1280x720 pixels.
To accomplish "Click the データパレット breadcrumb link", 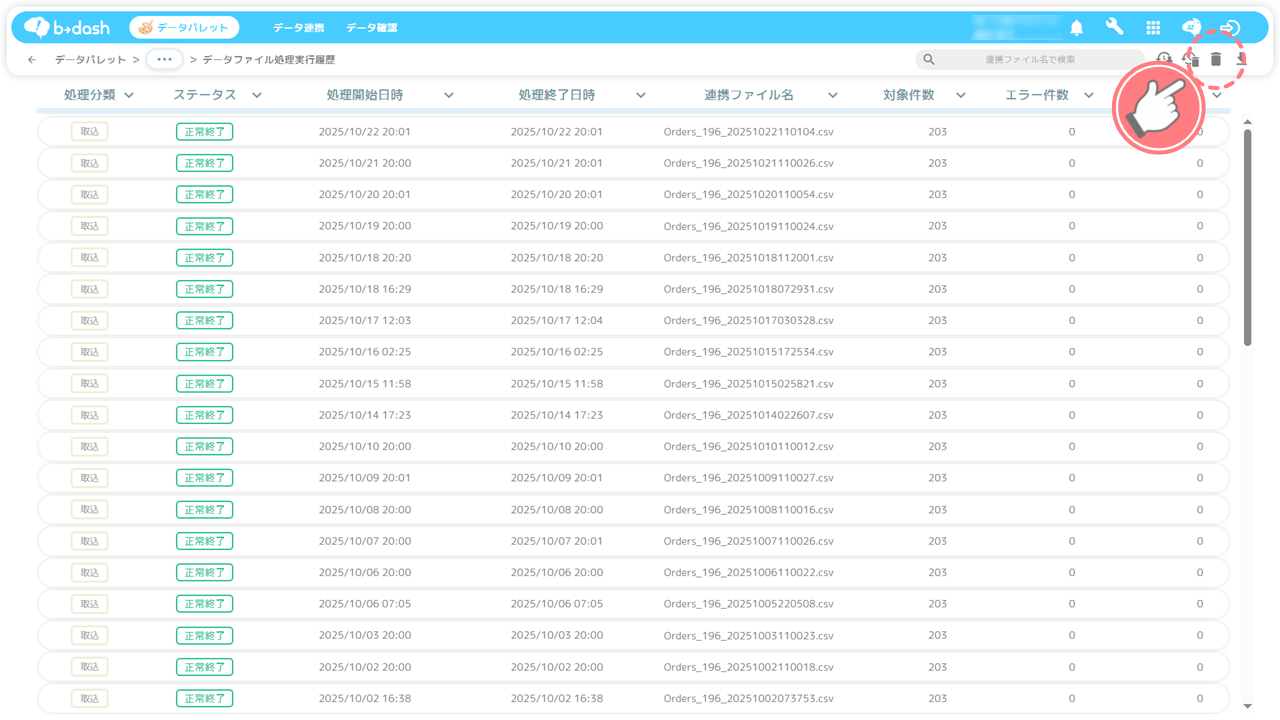I will [90, 60].
